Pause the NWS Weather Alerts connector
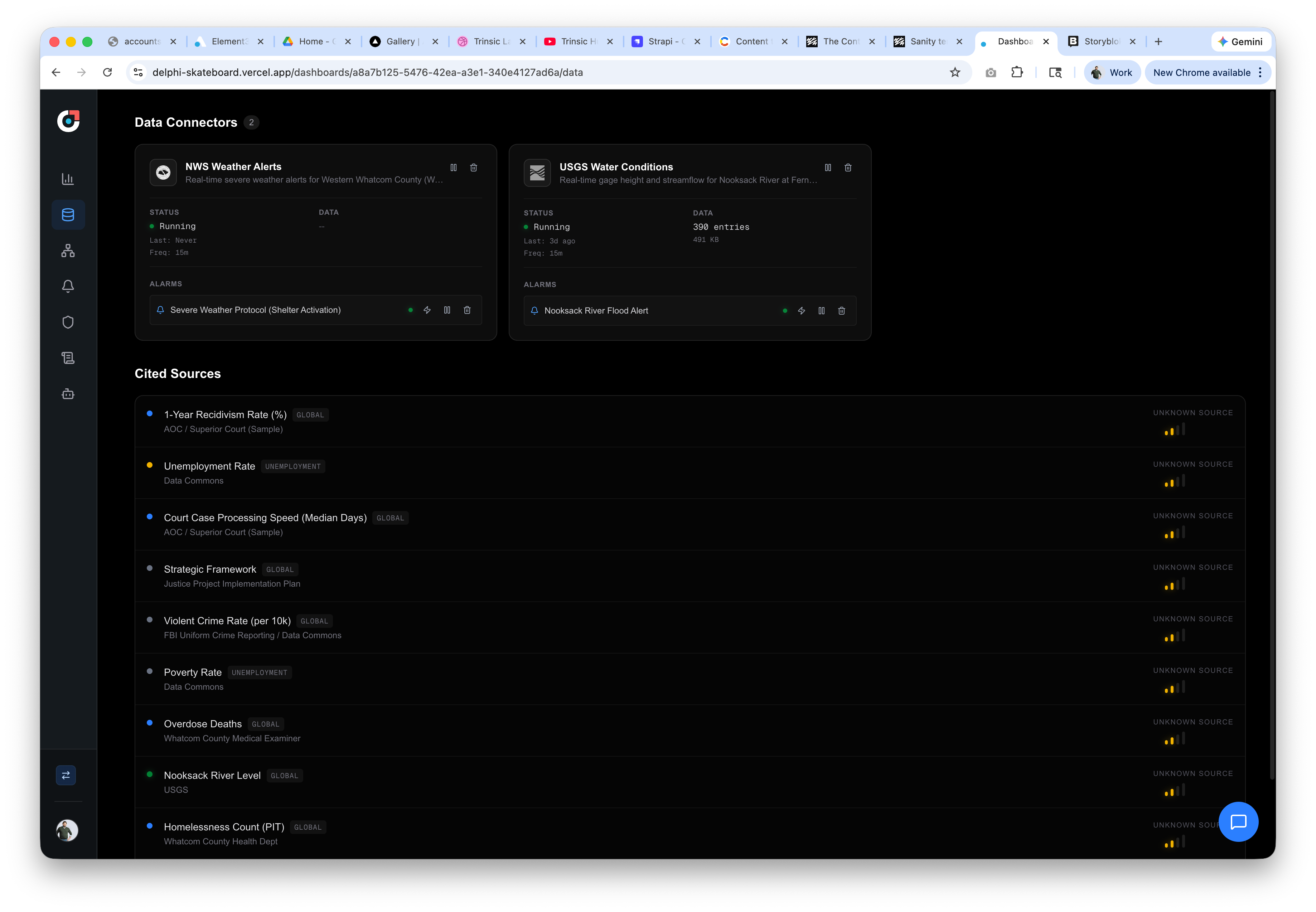The image size is (1316, 912). (x=453, y=168)
